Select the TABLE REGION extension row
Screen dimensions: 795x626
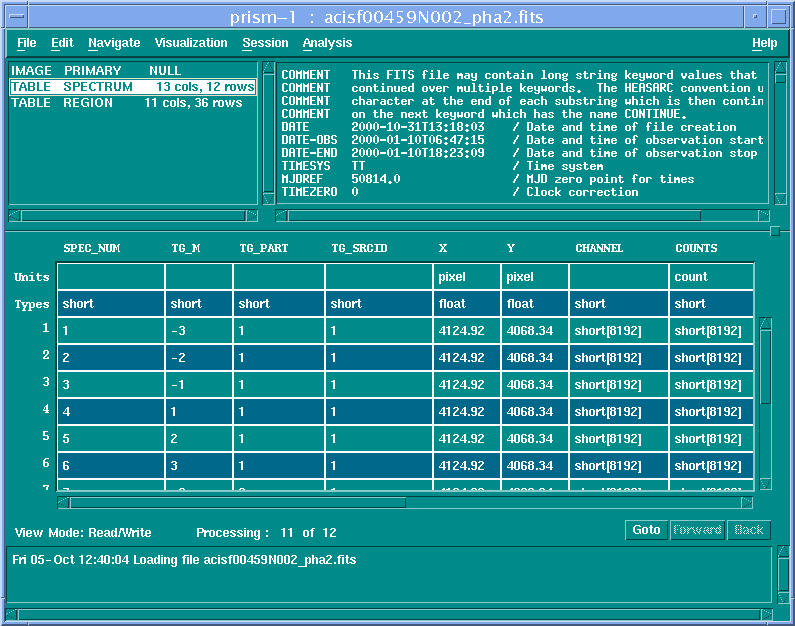pyautogui.click(x=133, y=103)
